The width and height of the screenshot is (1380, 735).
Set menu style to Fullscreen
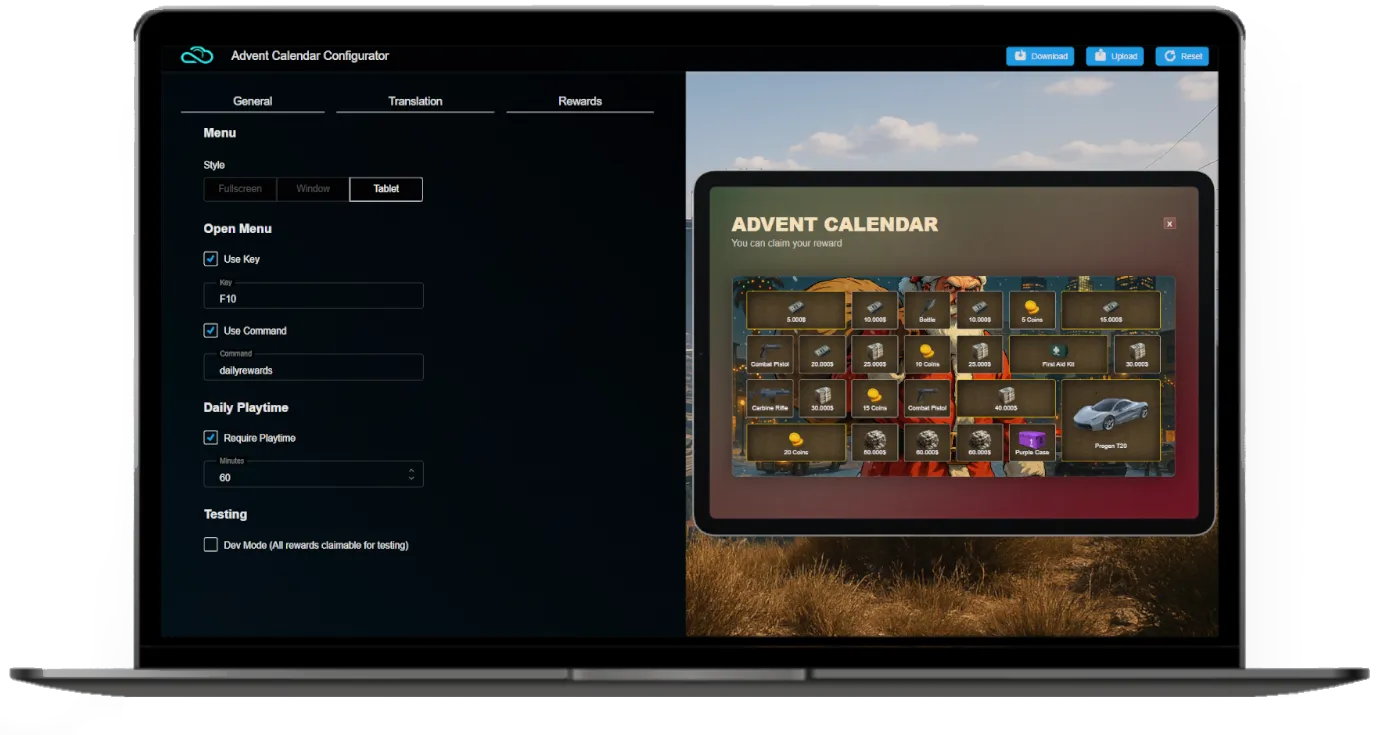click(x=240, y=189)
